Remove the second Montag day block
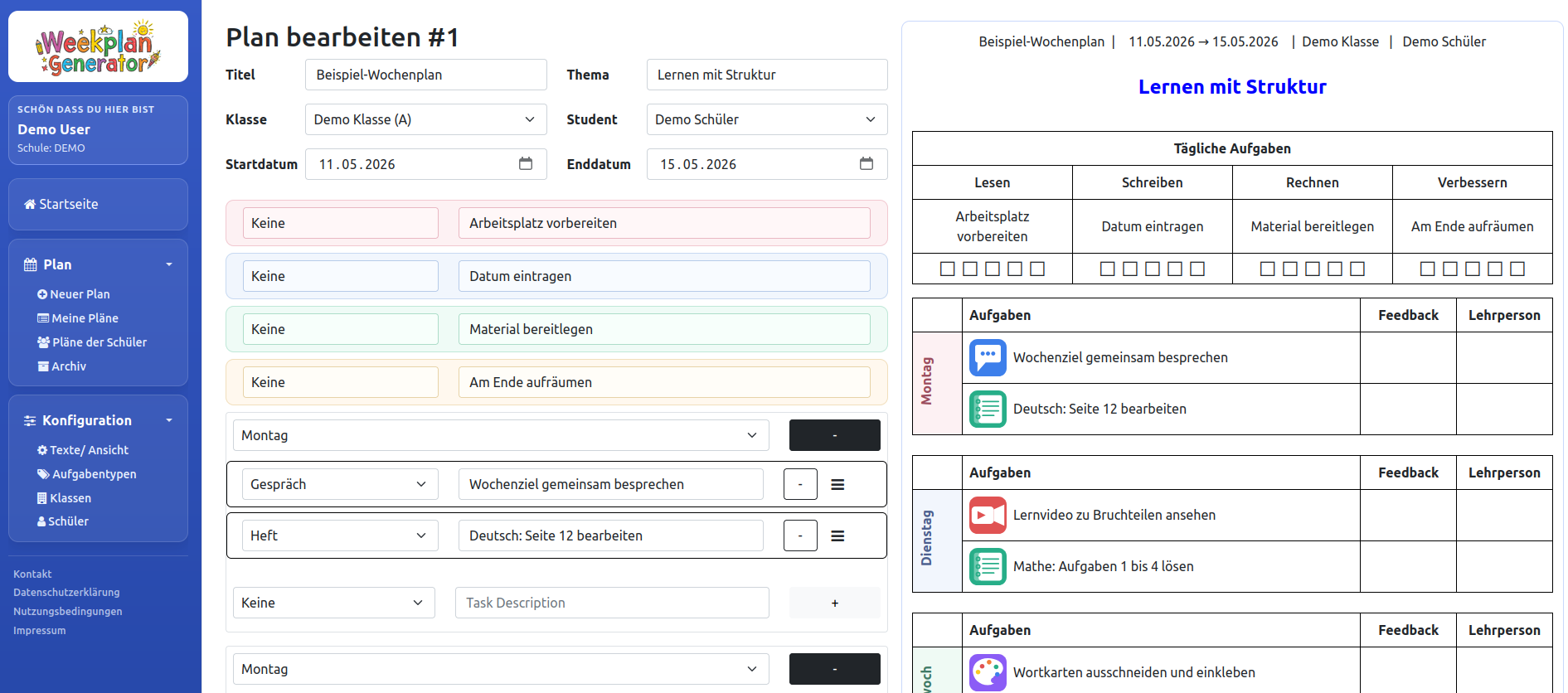This screenshot has width=1568, height=693. (835, 669)
